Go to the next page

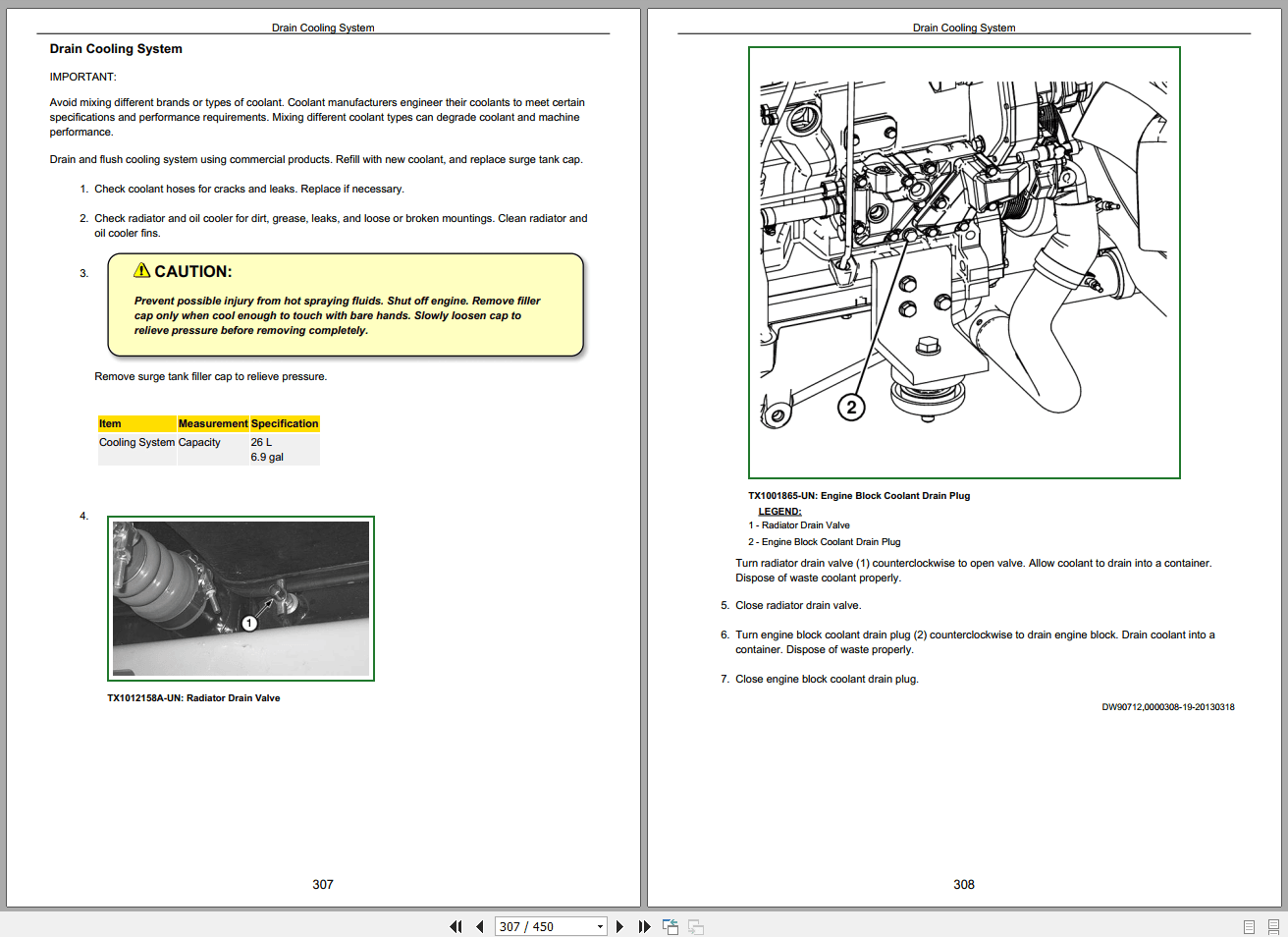click(619, 926)
